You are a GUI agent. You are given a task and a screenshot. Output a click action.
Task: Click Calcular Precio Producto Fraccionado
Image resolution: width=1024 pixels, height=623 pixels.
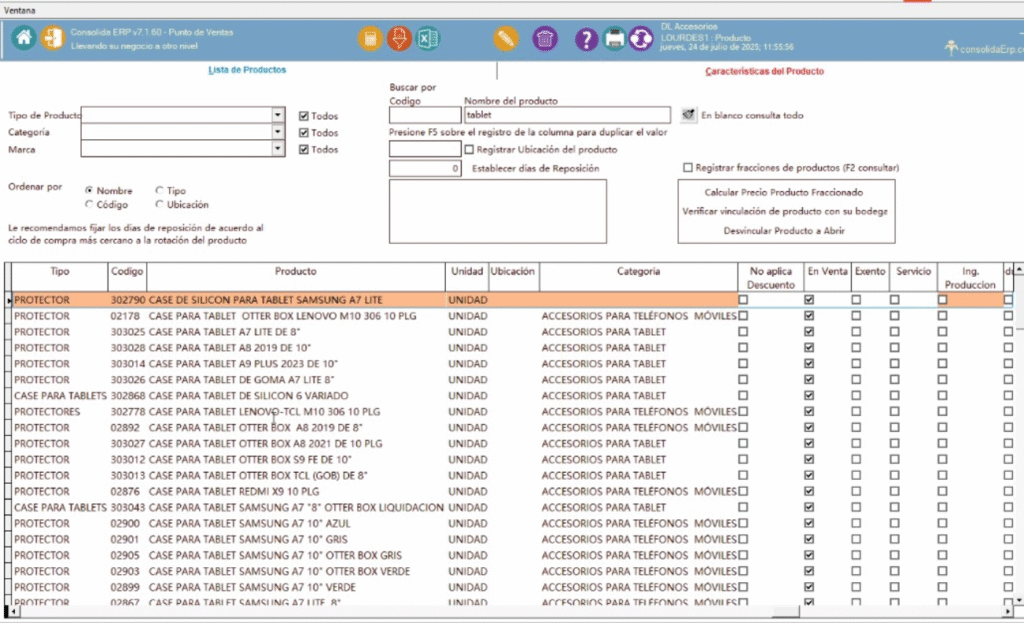click(783, 192)
